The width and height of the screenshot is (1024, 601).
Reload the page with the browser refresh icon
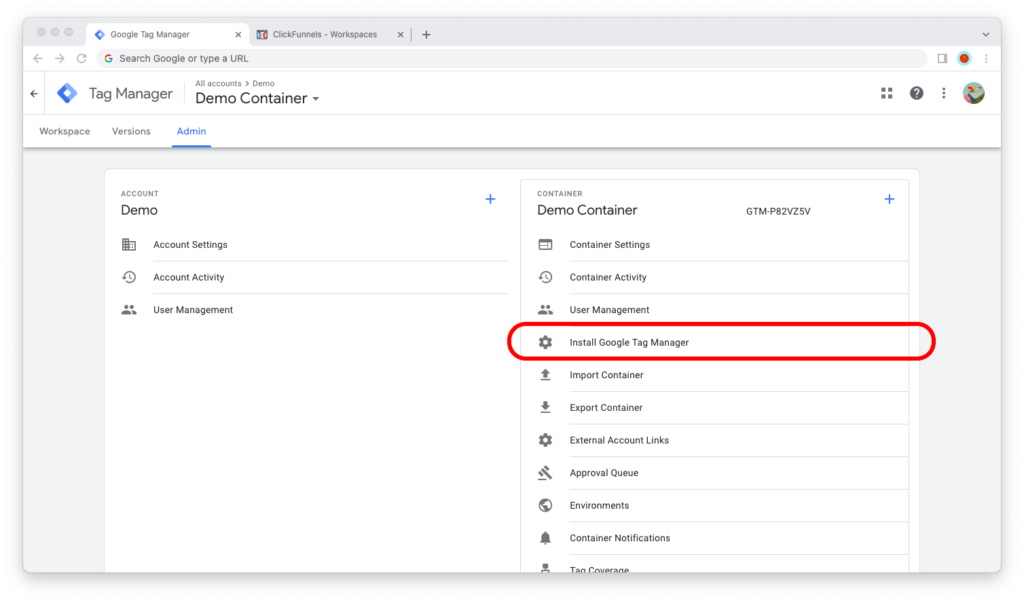pyautogui.click(x=82, y=58)
